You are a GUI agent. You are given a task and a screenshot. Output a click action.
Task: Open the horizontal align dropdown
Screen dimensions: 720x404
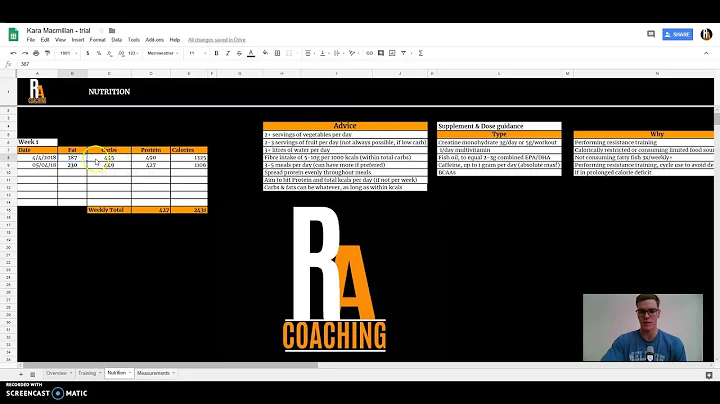310,53
